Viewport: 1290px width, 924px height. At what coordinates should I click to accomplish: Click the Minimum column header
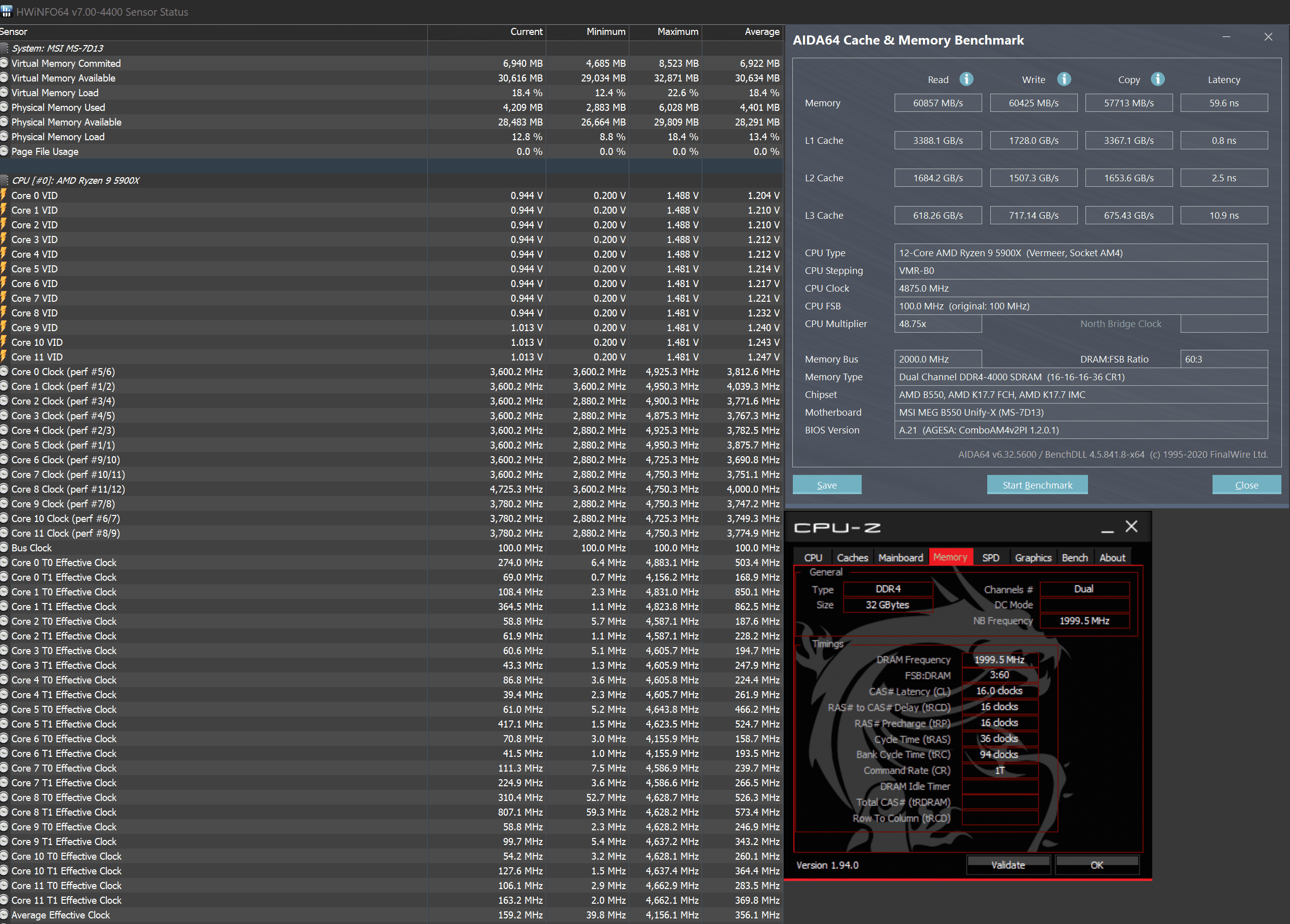588,32
